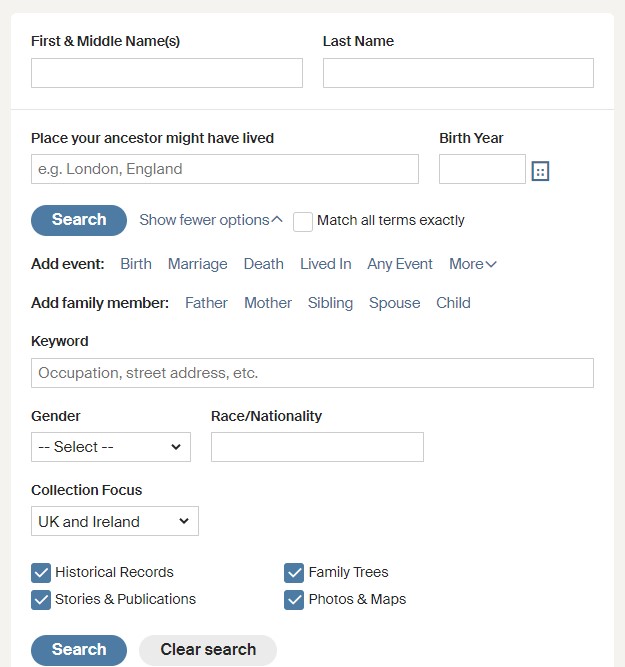Add a Death event
This screenshot has height=667, width=625.
[264, 264]
